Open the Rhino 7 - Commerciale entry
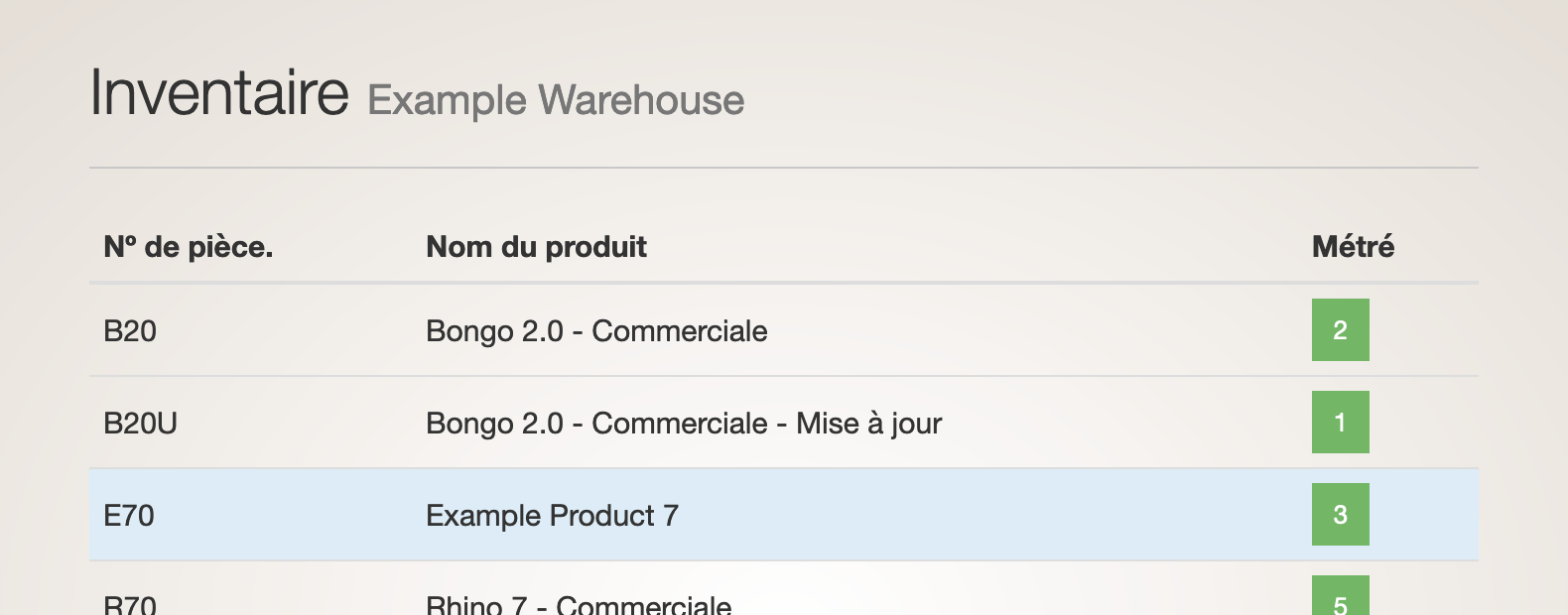Viewport: 1568px width, 615px height. pyautogui.click(x=579, y=604)
